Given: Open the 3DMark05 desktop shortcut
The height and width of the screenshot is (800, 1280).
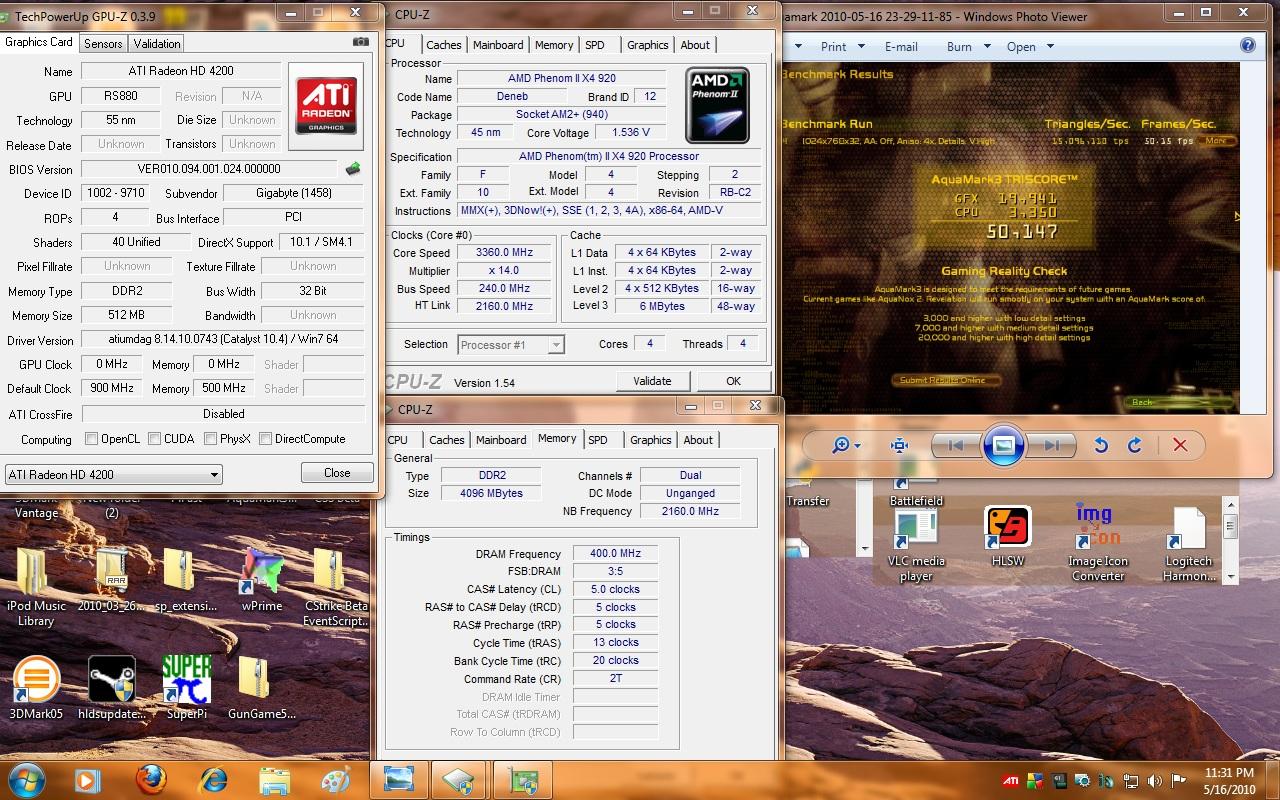Looking at the screenshot, I should [x=36, y=689].
